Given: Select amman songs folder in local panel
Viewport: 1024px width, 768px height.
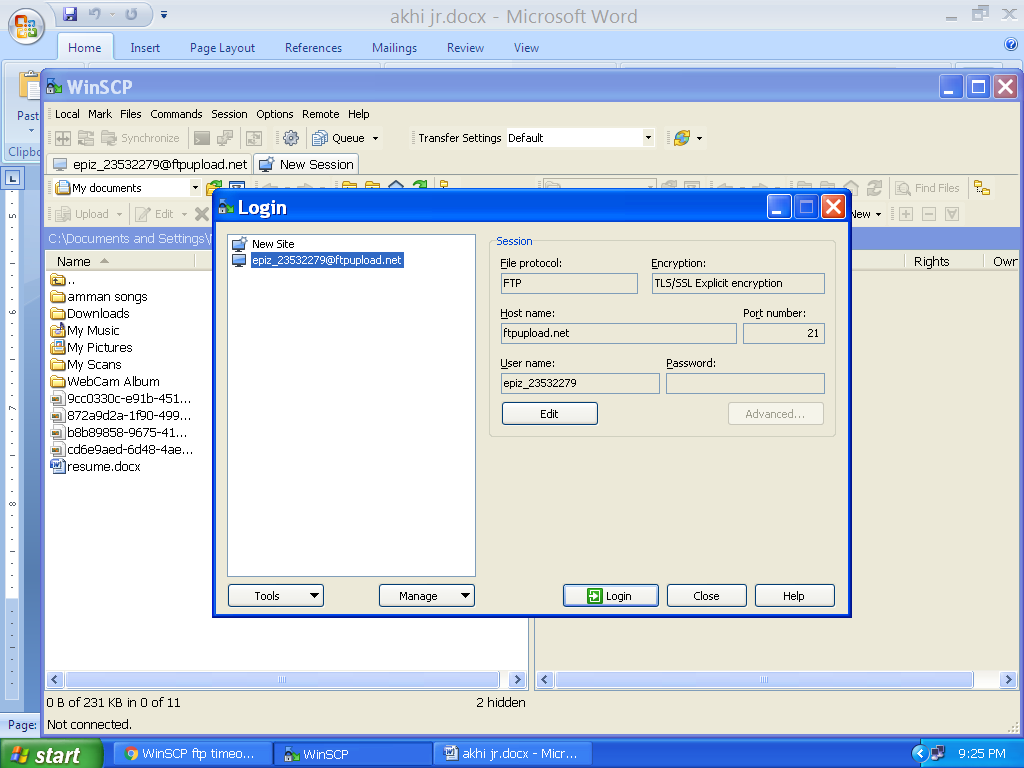Looking at the screenshot, I should pos(99,296).
